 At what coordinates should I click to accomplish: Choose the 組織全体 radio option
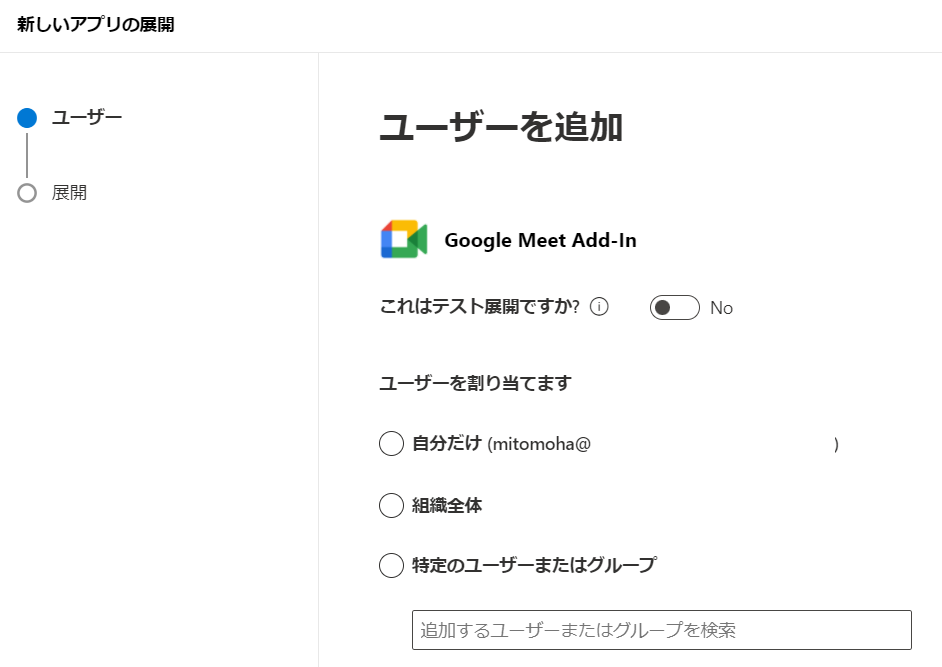coord(391,505)
